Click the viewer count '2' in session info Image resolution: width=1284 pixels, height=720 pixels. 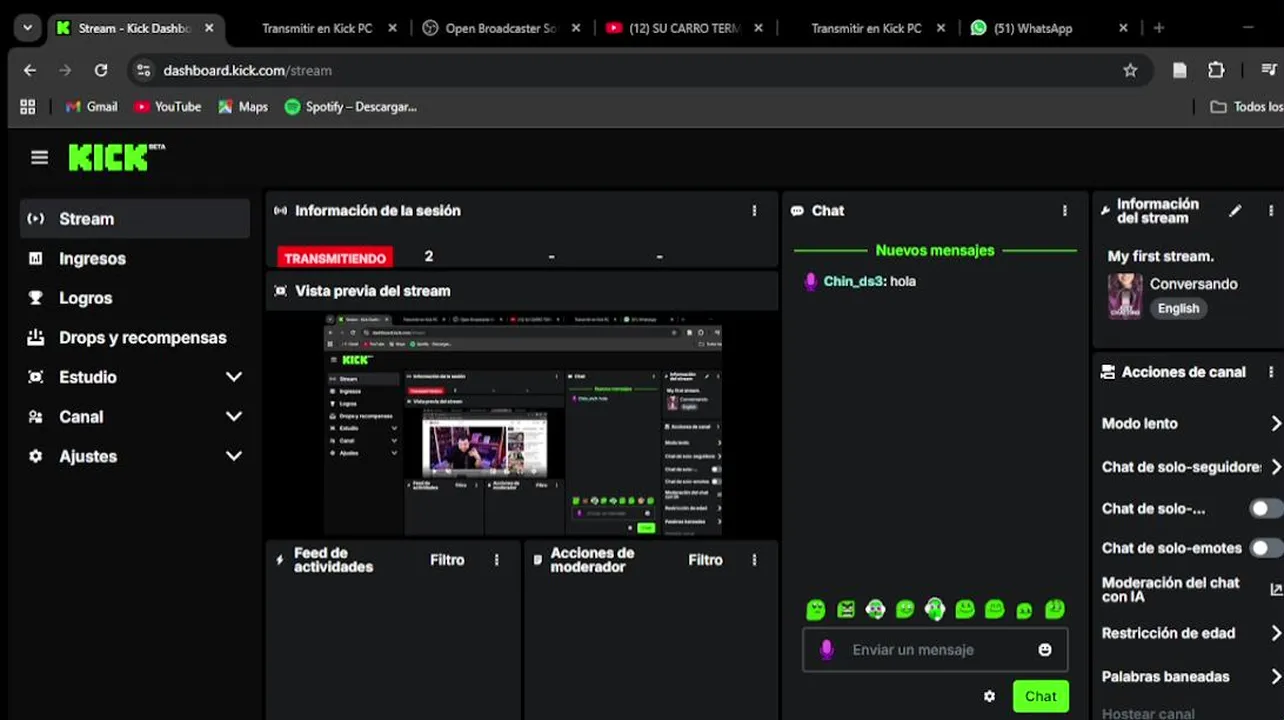coord(429,257)
